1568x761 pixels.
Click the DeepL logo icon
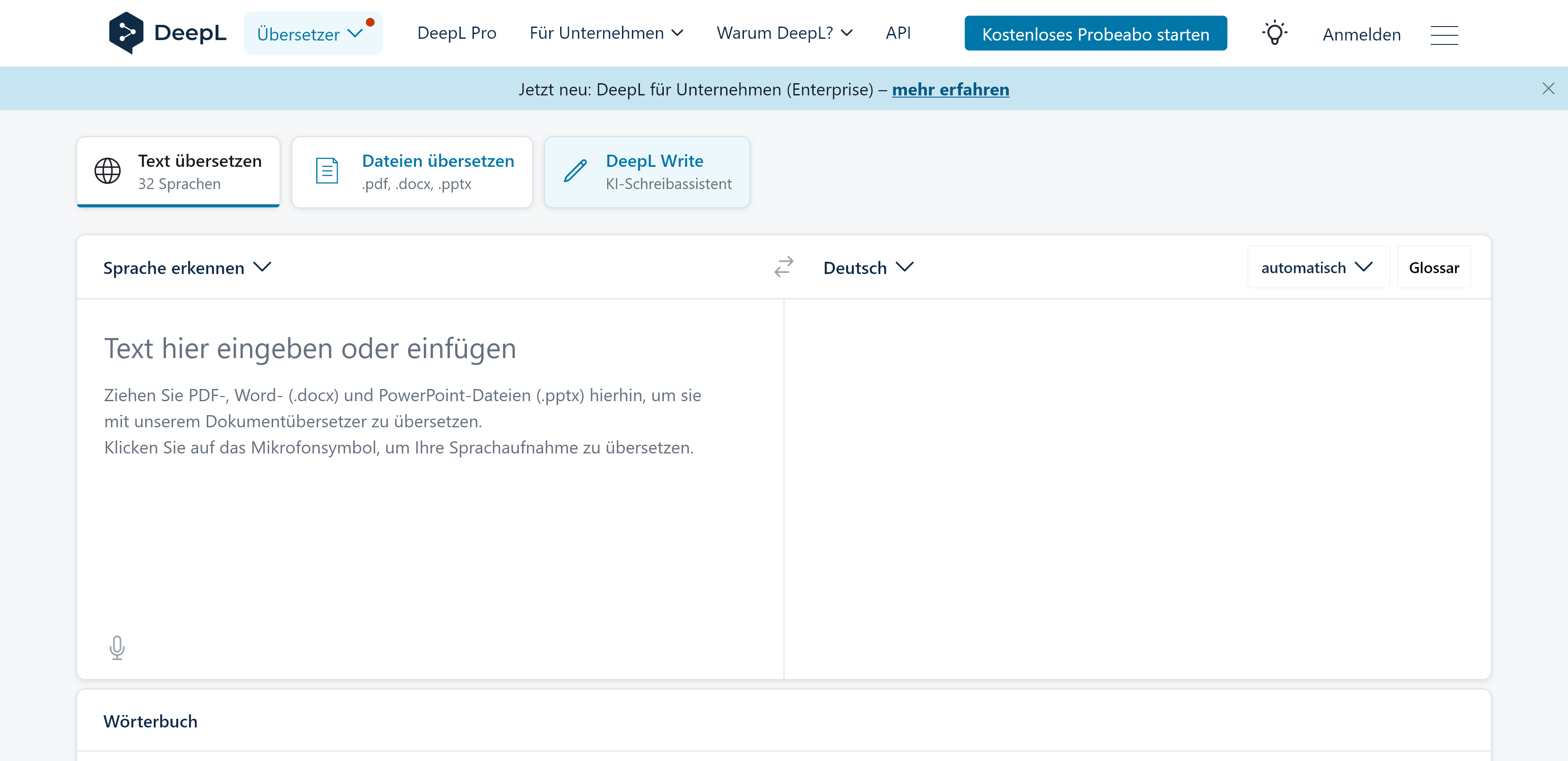pos(126,33)
